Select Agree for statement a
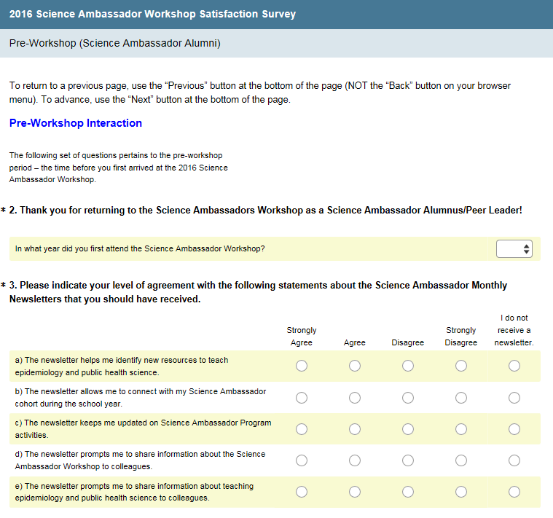The height and width of the screenshot is (518, 553). pos(355,366)
